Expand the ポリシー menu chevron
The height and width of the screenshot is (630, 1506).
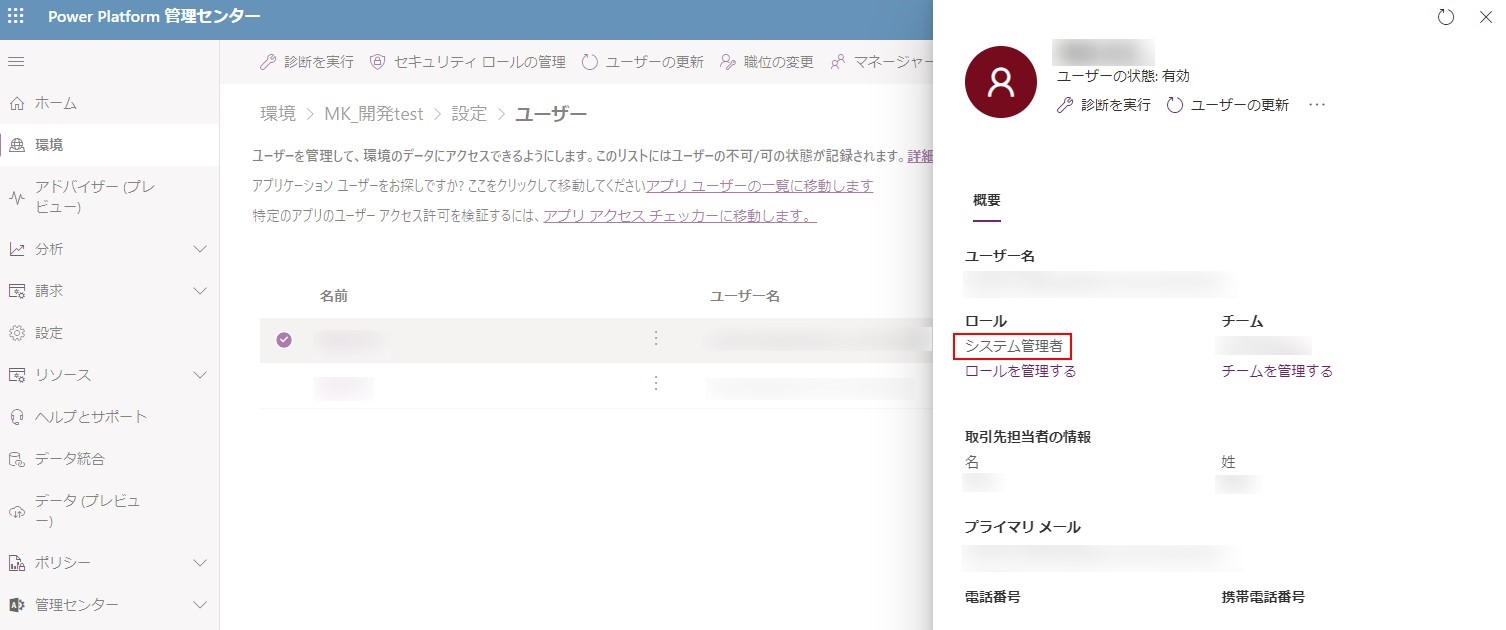point(200,563)
